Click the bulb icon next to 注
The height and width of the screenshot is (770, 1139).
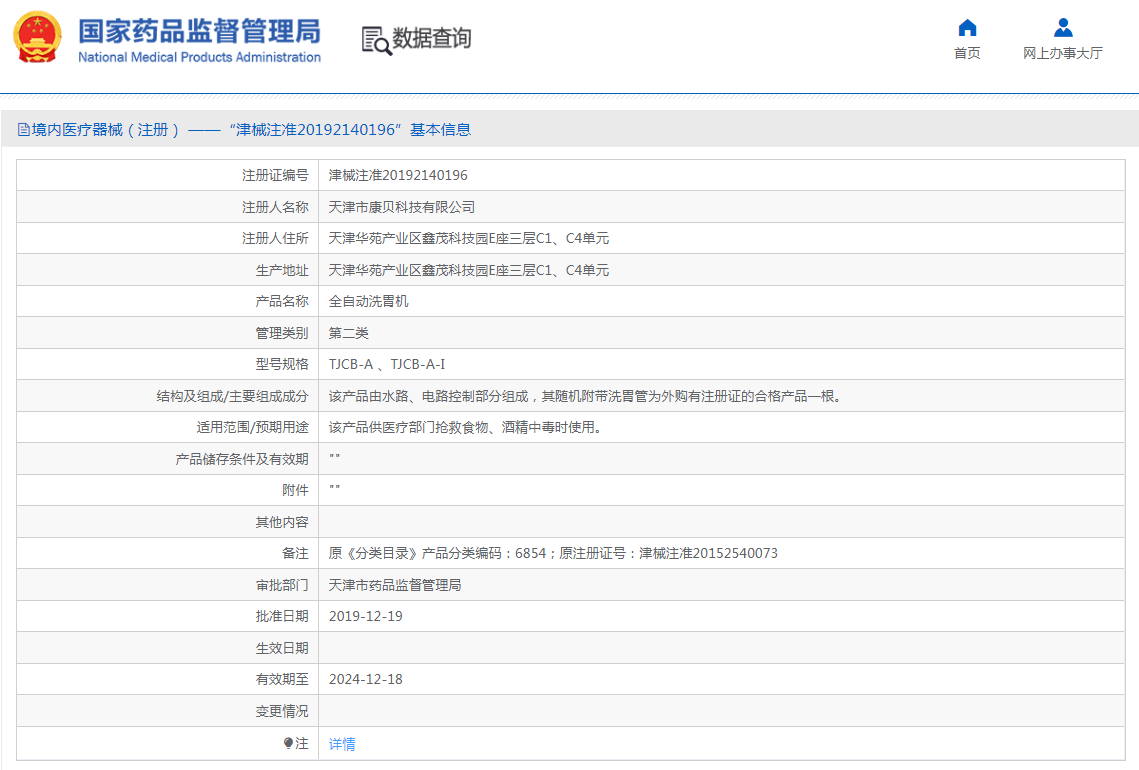pos(288,743)
